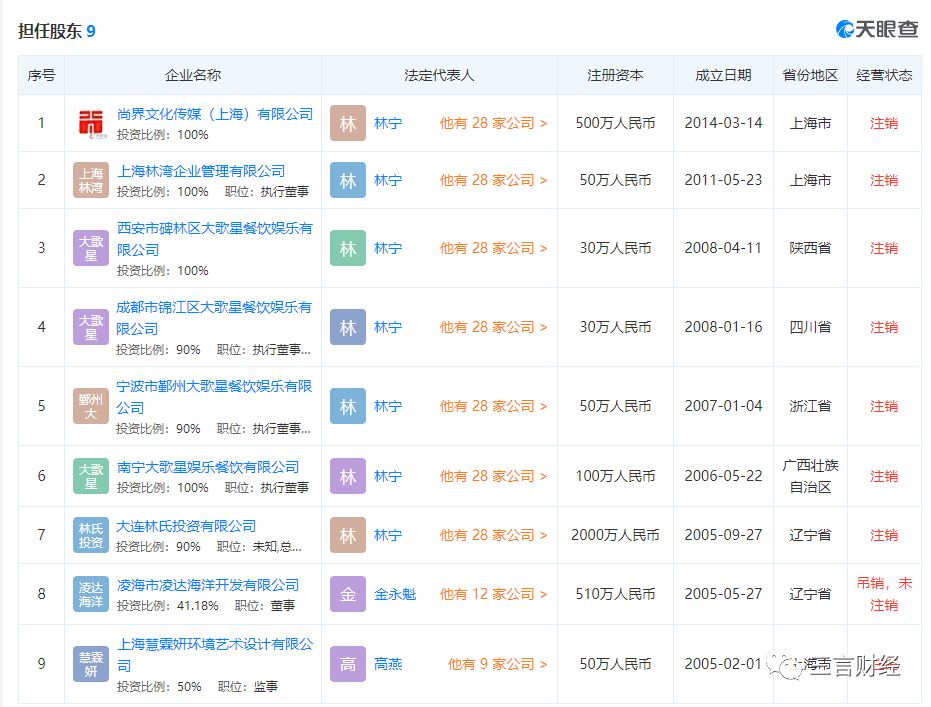The image size is (931, 707).
Task: Click the purple 林 avatar in row 6
Action: click(348, 476)
